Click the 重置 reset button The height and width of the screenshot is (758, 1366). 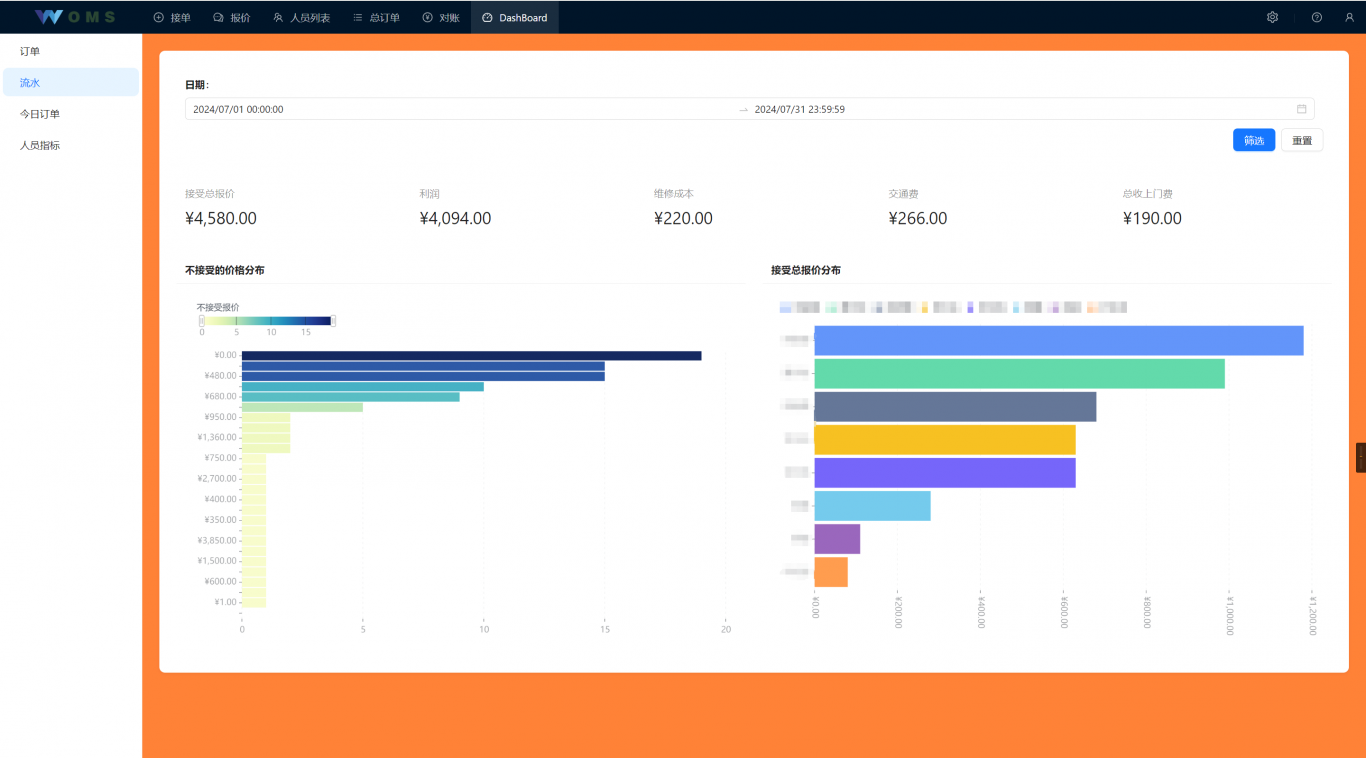coord(1302,140)
